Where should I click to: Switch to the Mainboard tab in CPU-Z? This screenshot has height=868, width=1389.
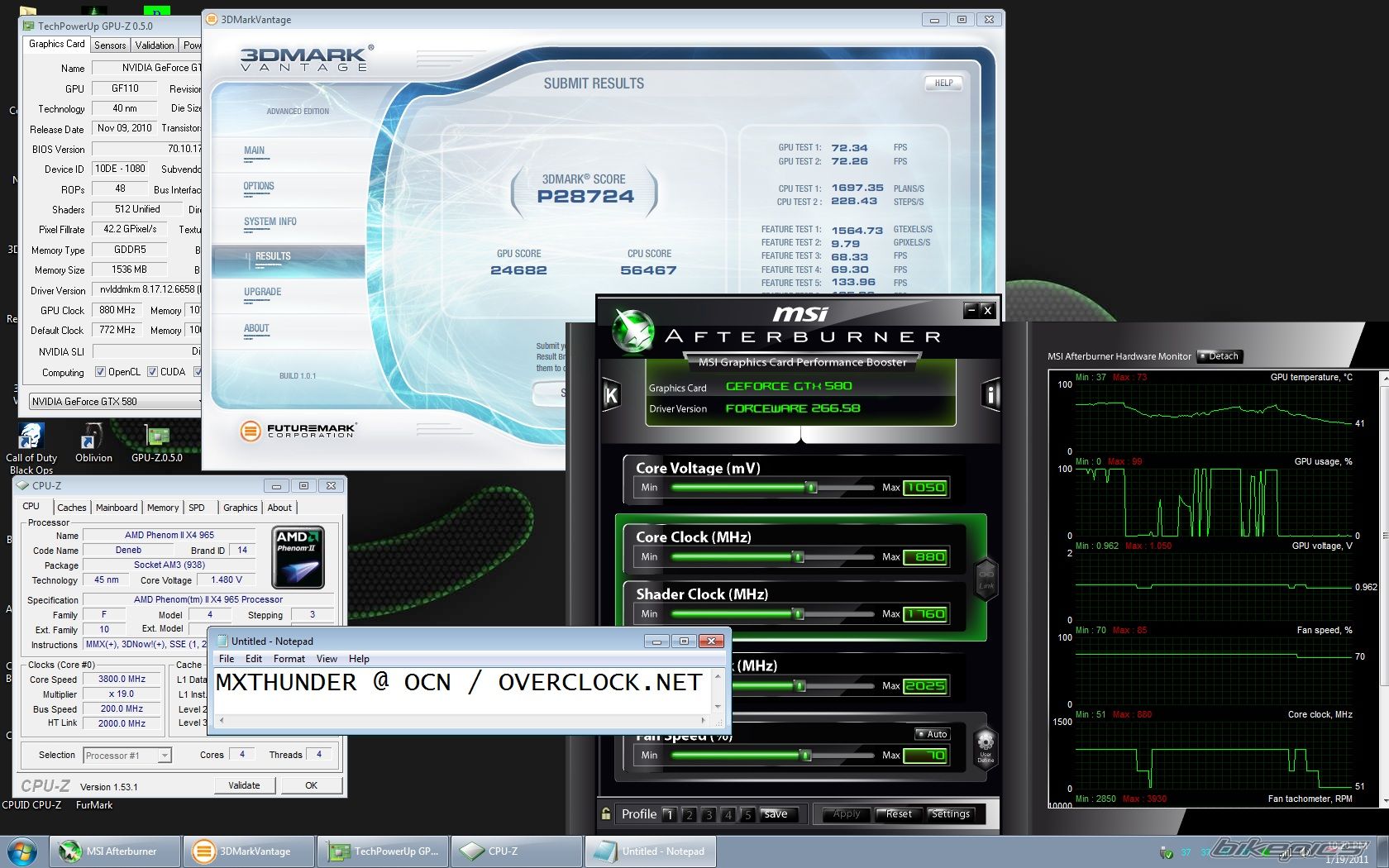tap(117, 508)
